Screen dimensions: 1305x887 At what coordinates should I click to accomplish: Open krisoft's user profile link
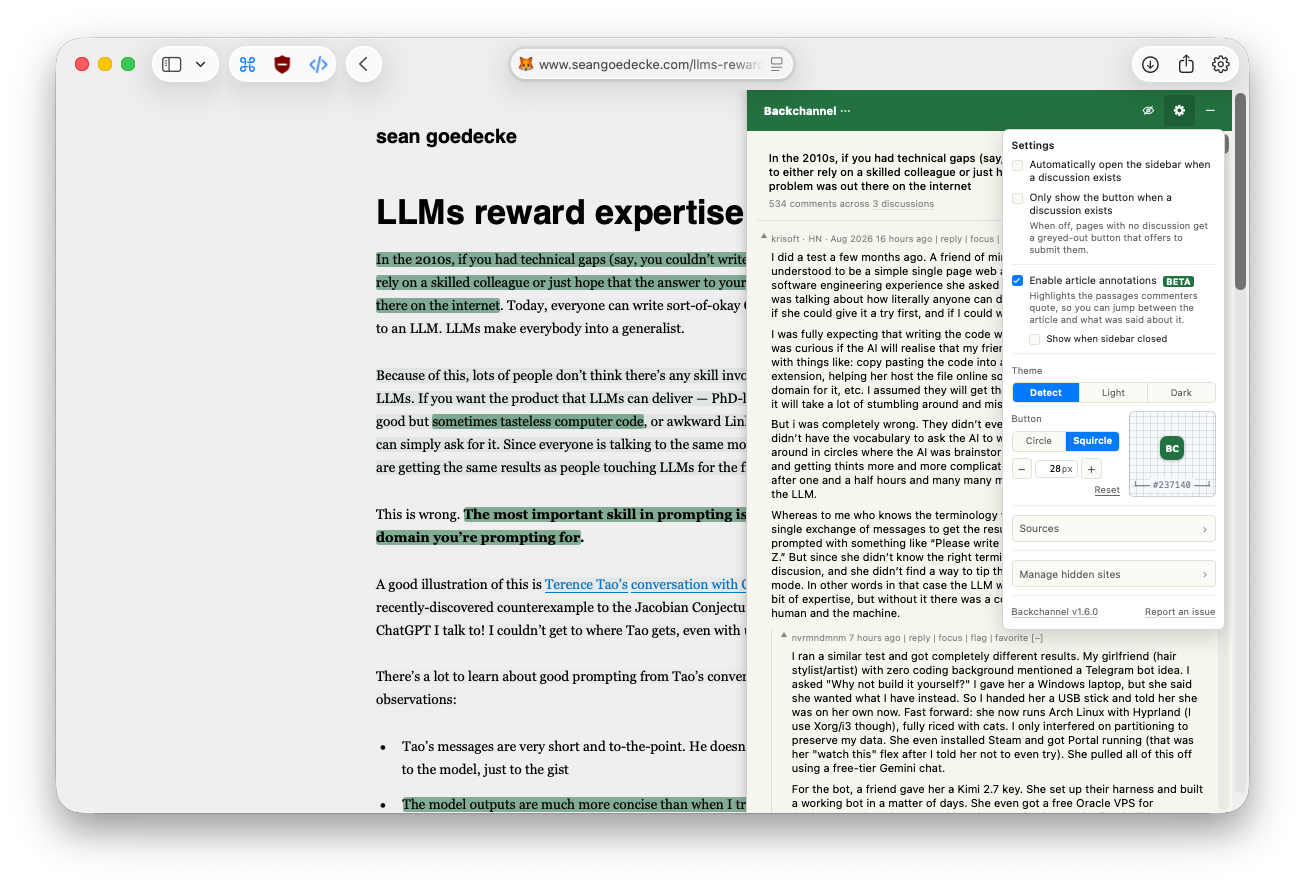(x=786, y=239)
